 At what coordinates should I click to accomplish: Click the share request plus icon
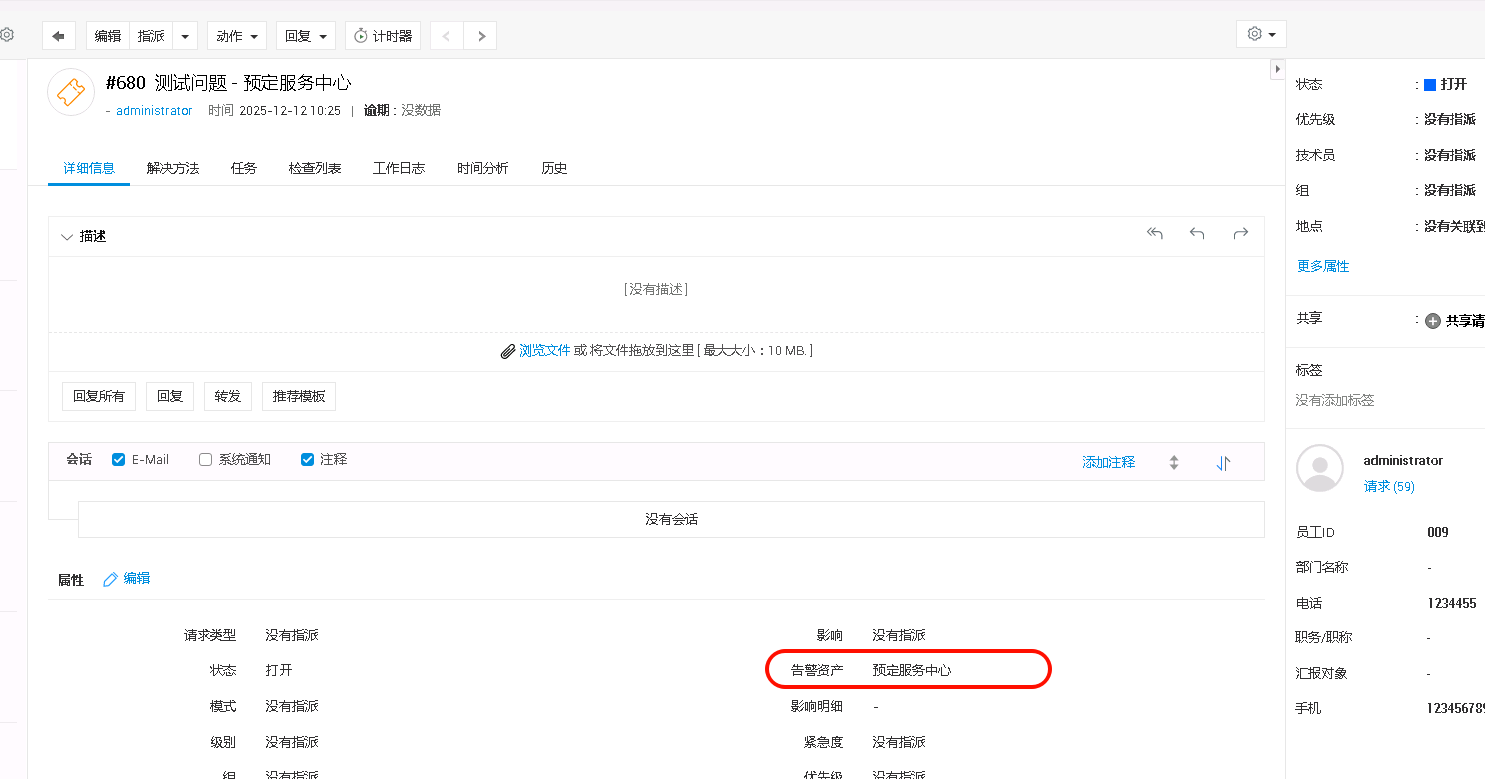[1432, 321]
